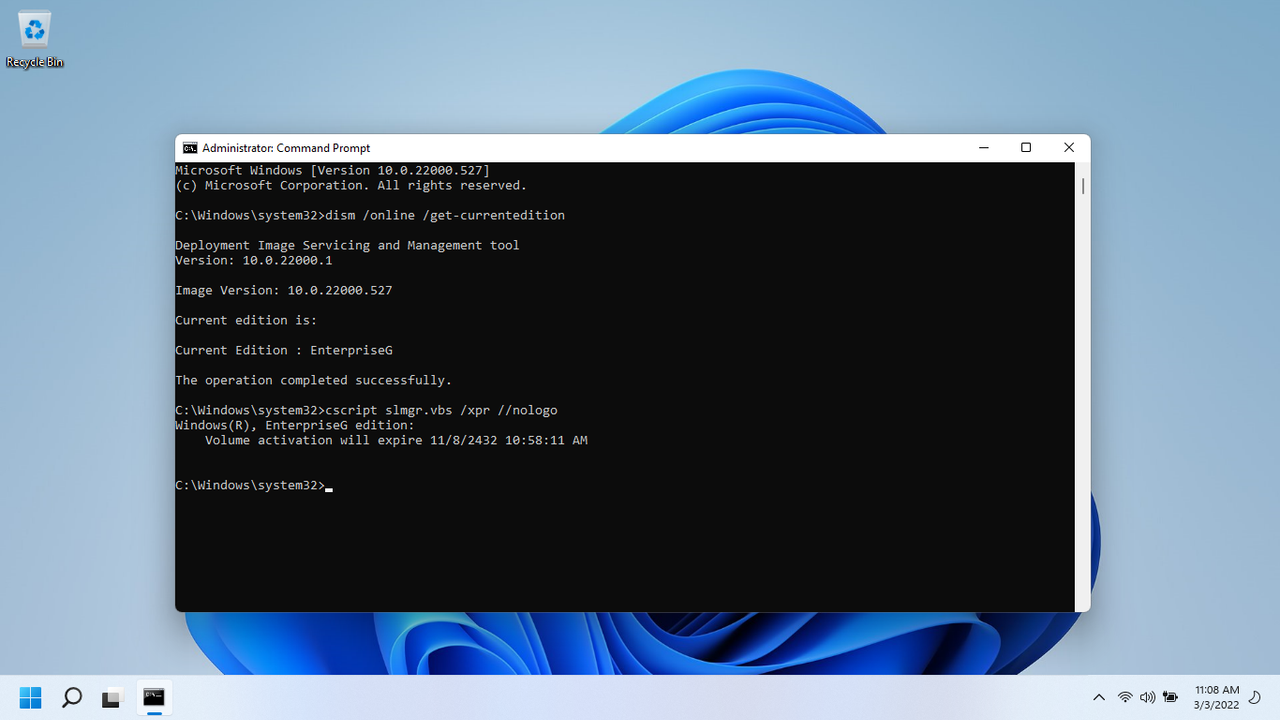Screen dimensions: 1280x720
Task: Open the Recycle Bin desktop icon
Action: tap(35, 40)
